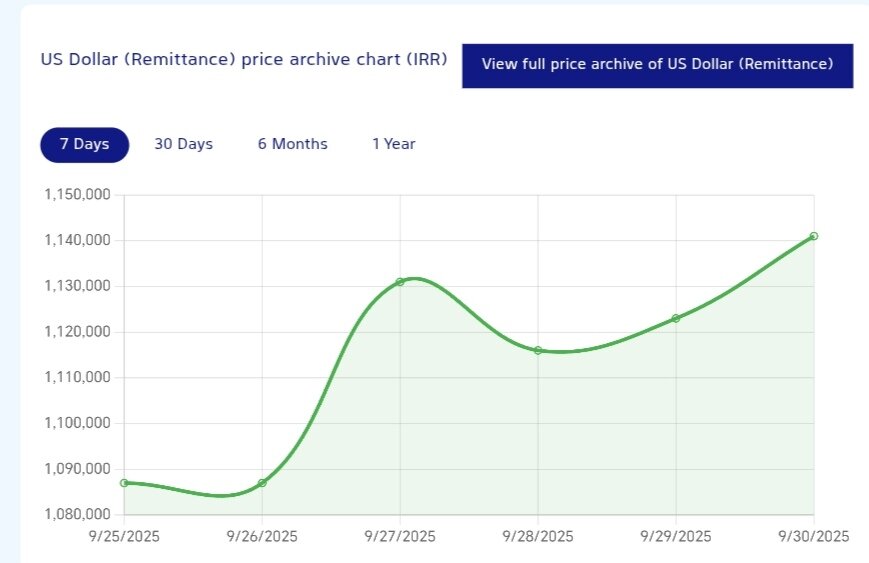Click the 9/25/2025 x-axis date label
This screenshot has width=869, height=563.
pos(124,537)
